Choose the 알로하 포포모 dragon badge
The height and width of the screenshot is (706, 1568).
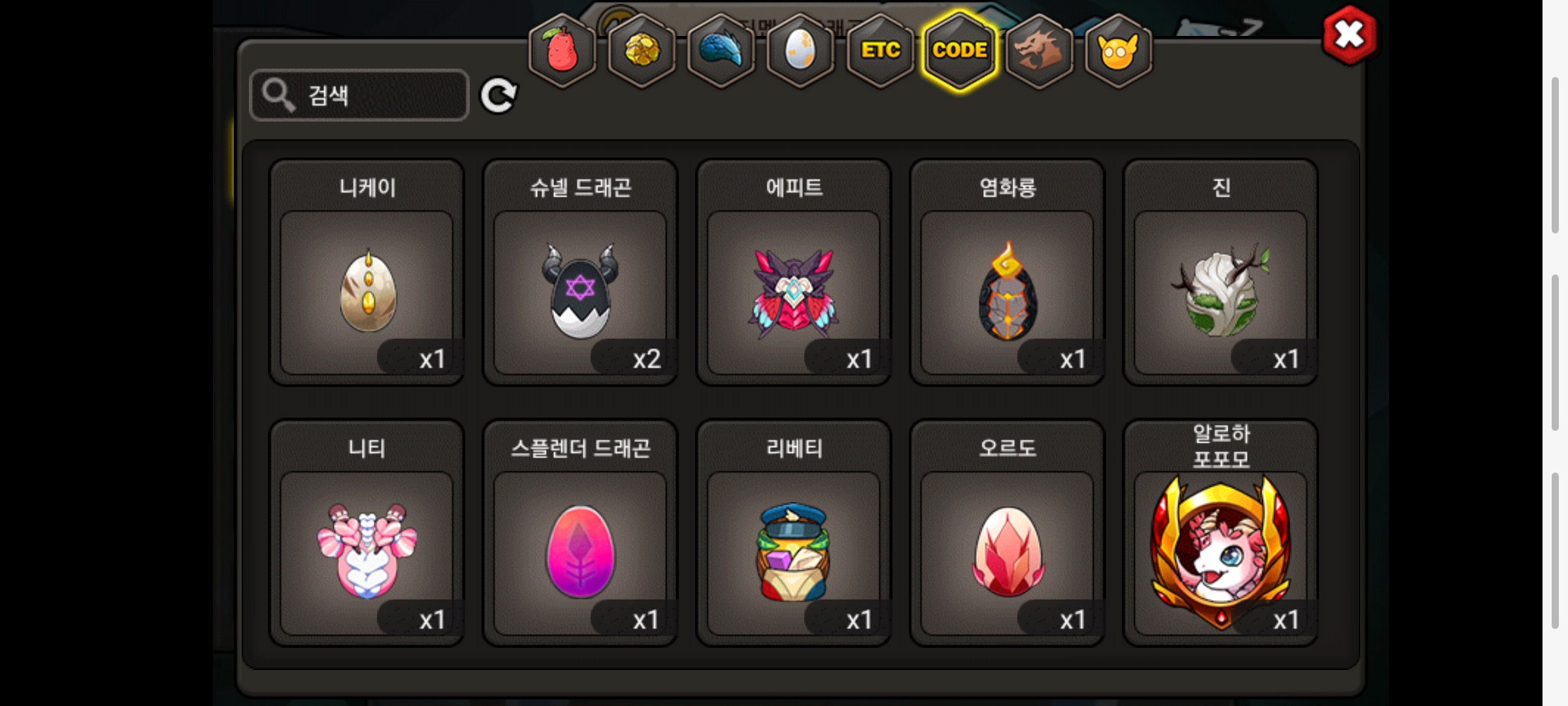tap(1220, 533)
